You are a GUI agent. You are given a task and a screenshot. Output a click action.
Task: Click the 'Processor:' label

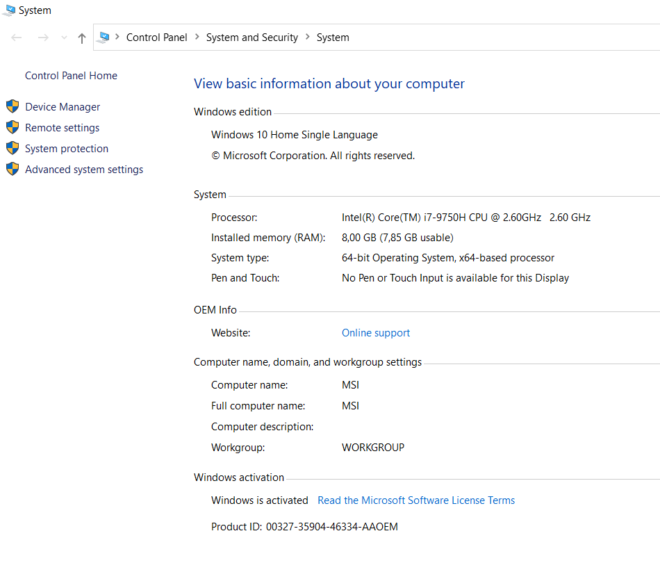(234, 218)
